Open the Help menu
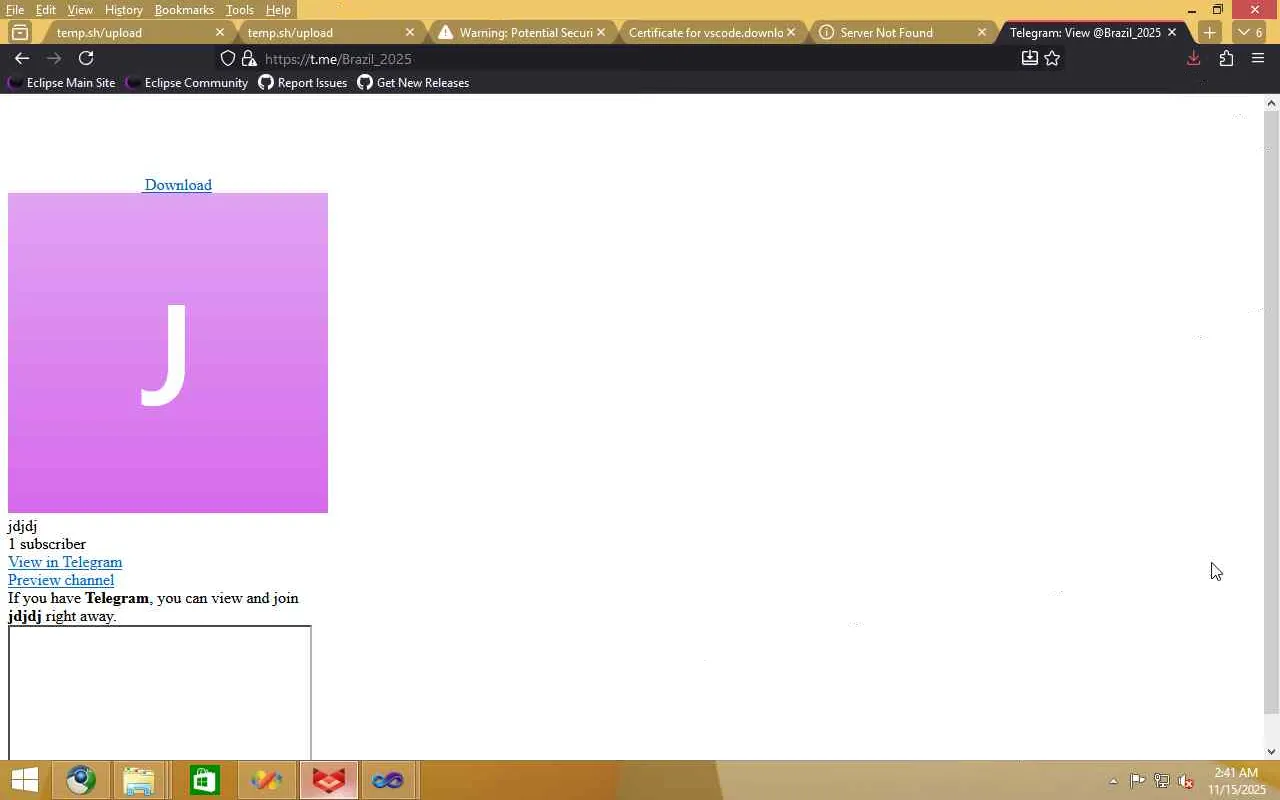 (x=278, y=10)
